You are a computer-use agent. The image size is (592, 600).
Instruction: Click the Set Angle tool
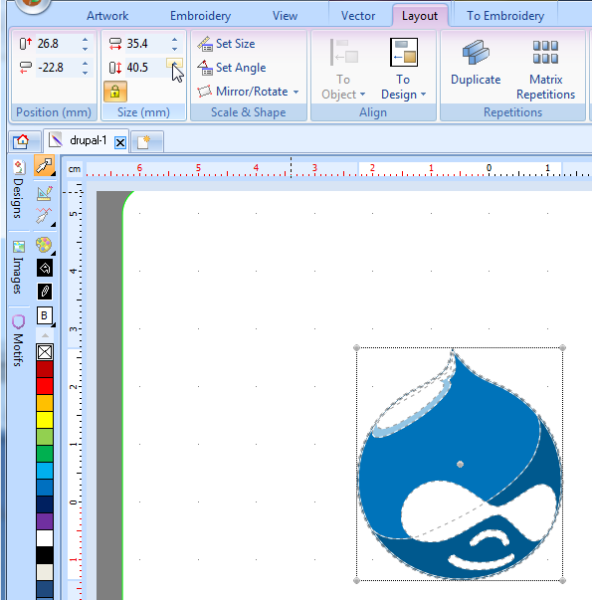pyautogui.click(x=232, y=68)
